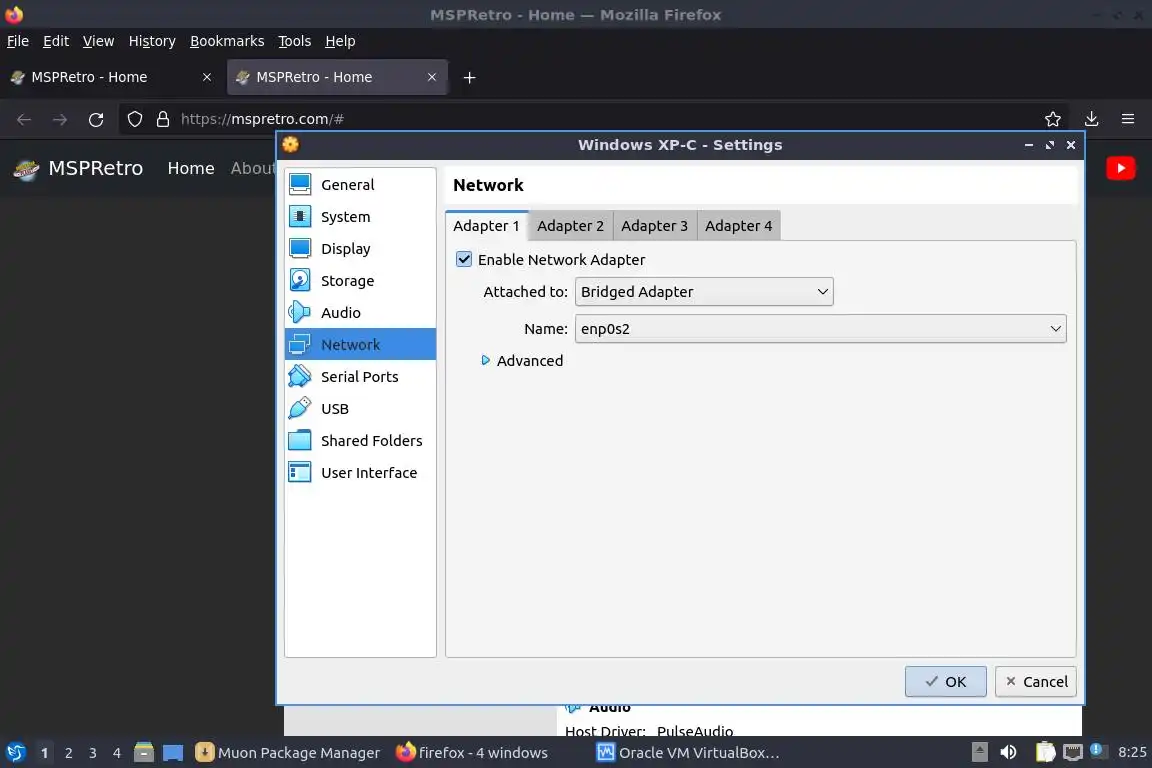Click the Network category in the sidebar

360,344
